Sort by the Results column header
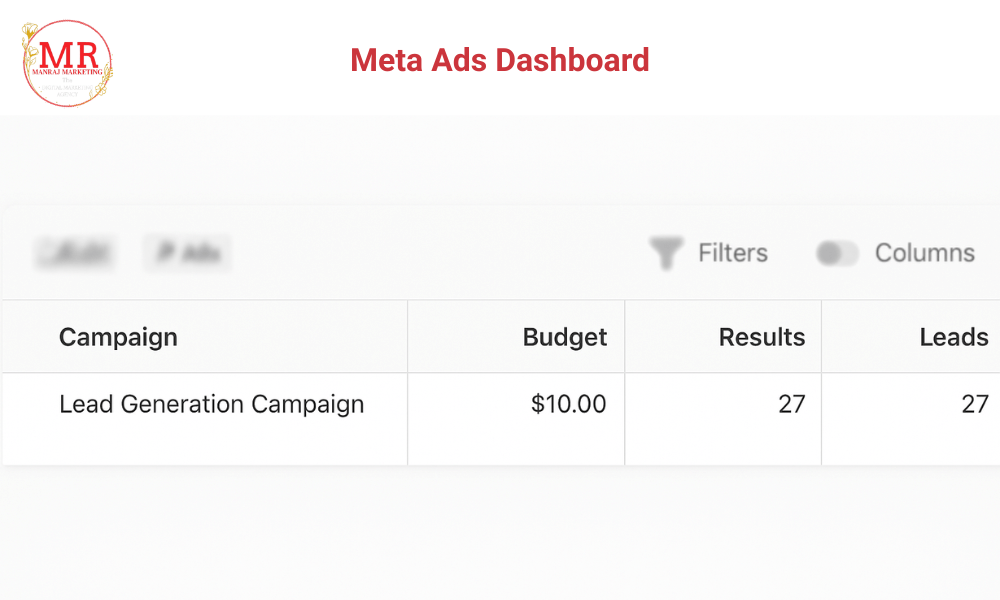The height and width of the screenshot is (600, 1000). click(762, 337)
